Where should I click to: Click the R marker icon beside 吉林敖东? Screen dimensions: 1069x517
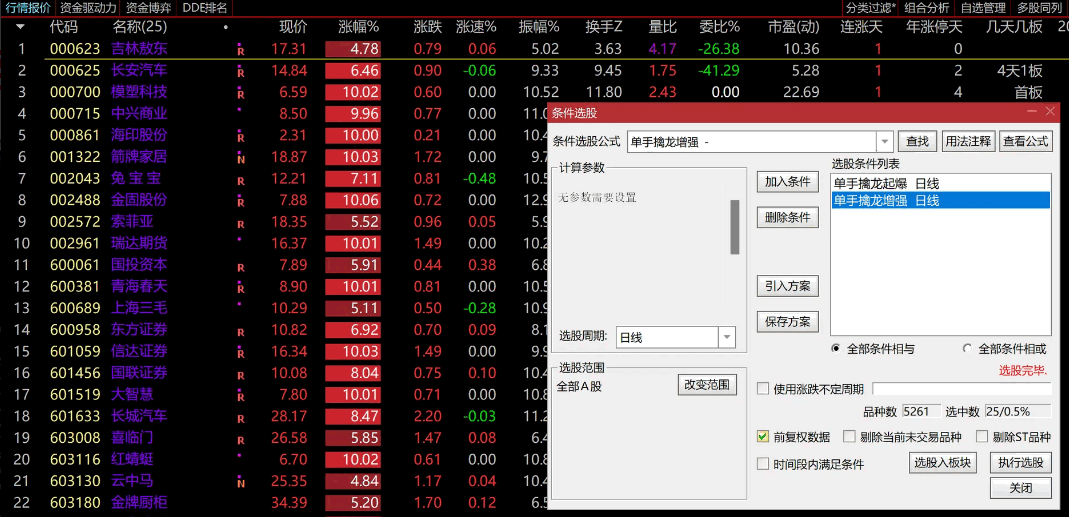click(240, 50)
